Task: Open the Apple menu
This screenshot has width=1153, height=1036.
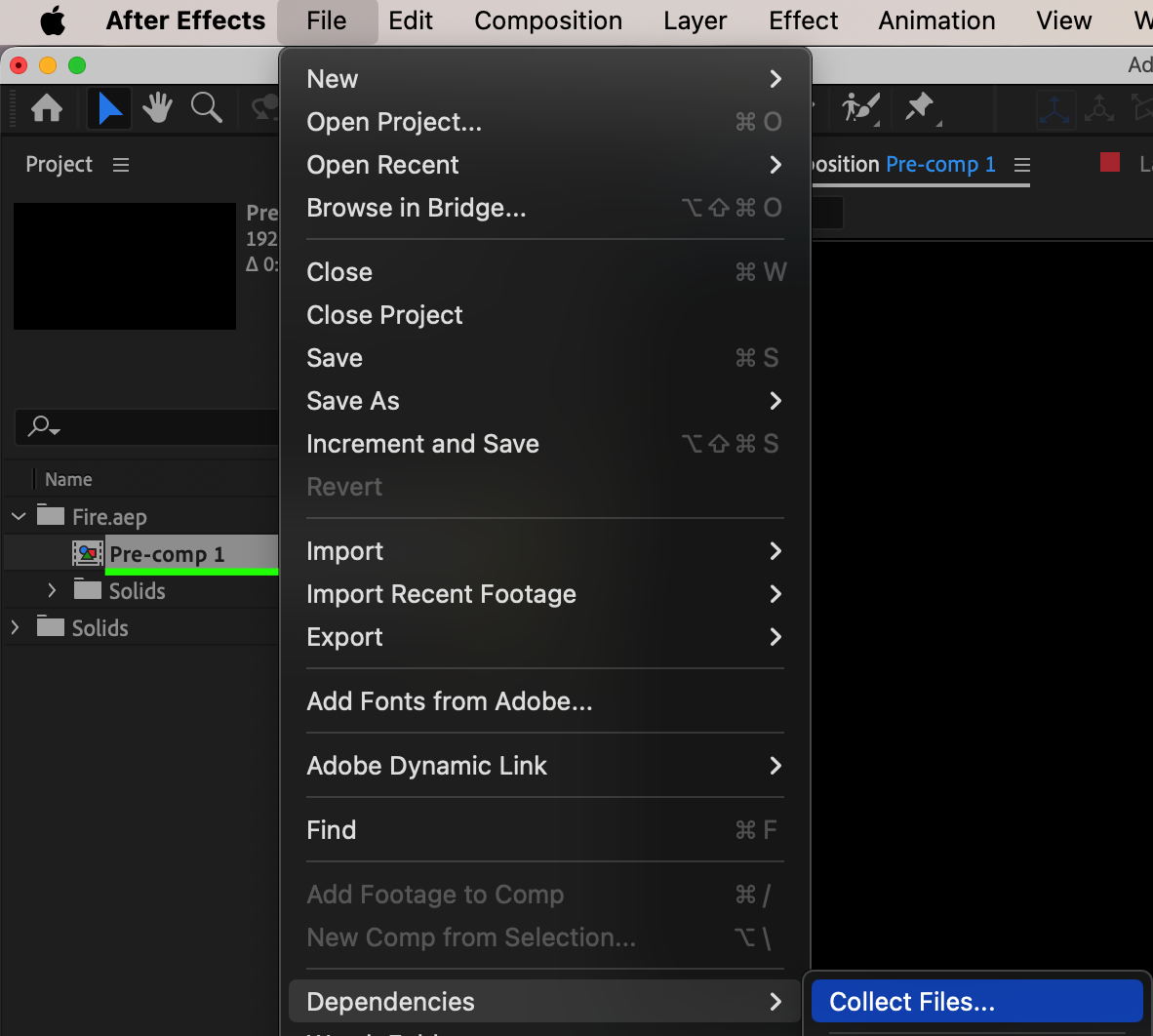Action: (x=53, y=20)
